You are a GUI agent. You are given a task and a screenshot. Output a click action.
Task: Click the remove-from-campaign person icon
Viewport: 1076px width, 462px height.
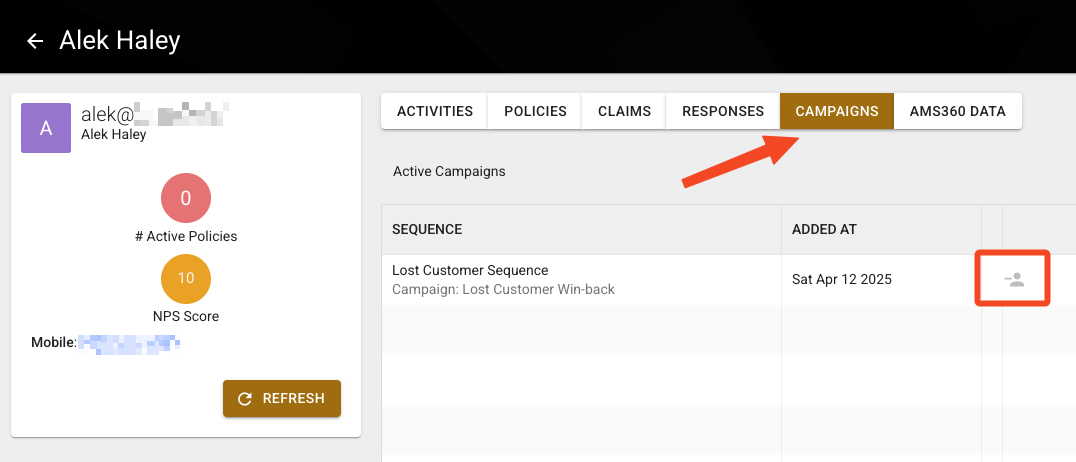coord(1014,280)
